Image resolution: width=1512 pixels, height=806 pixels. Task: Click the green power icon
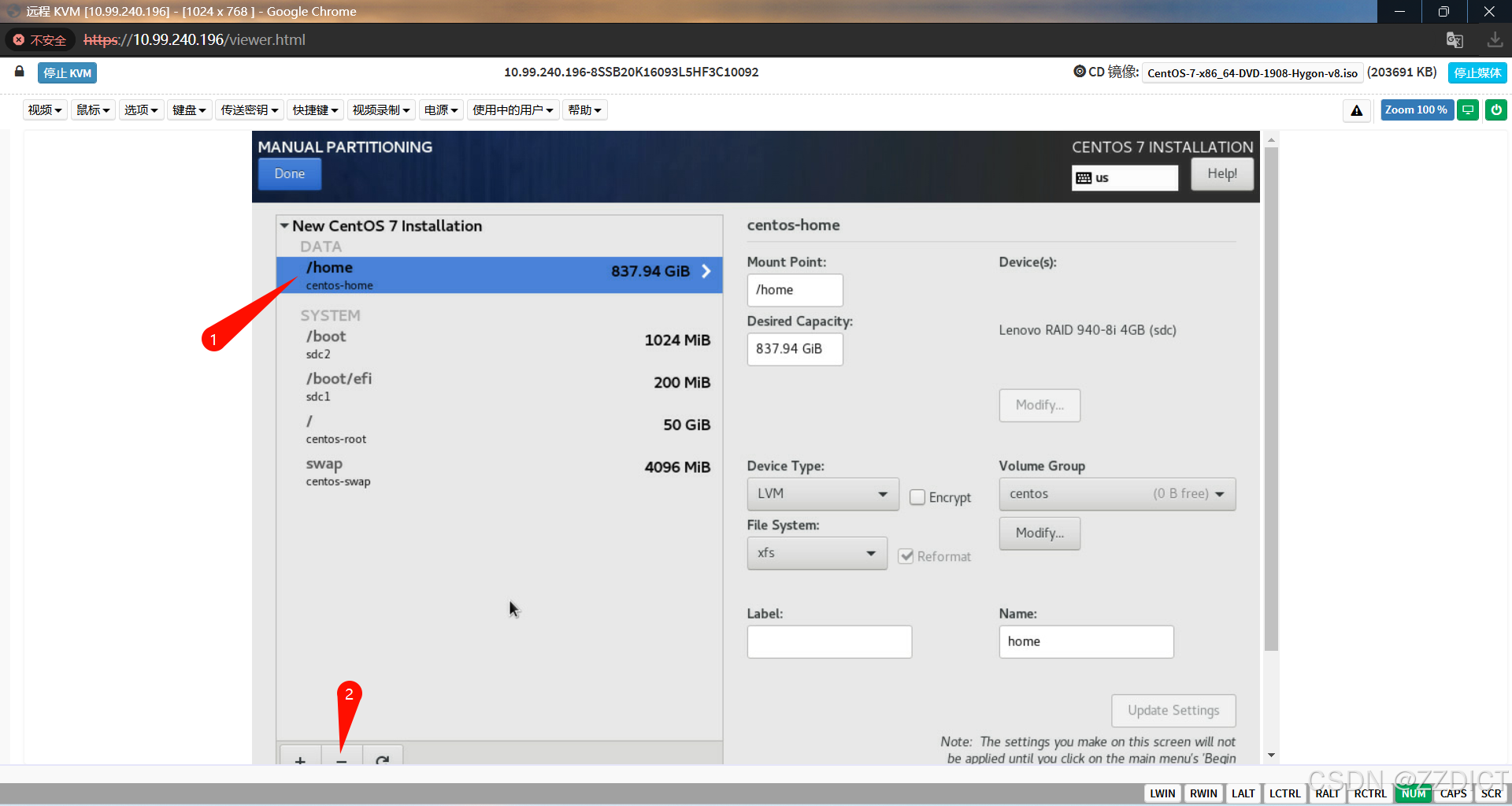tap(1495, 110)
